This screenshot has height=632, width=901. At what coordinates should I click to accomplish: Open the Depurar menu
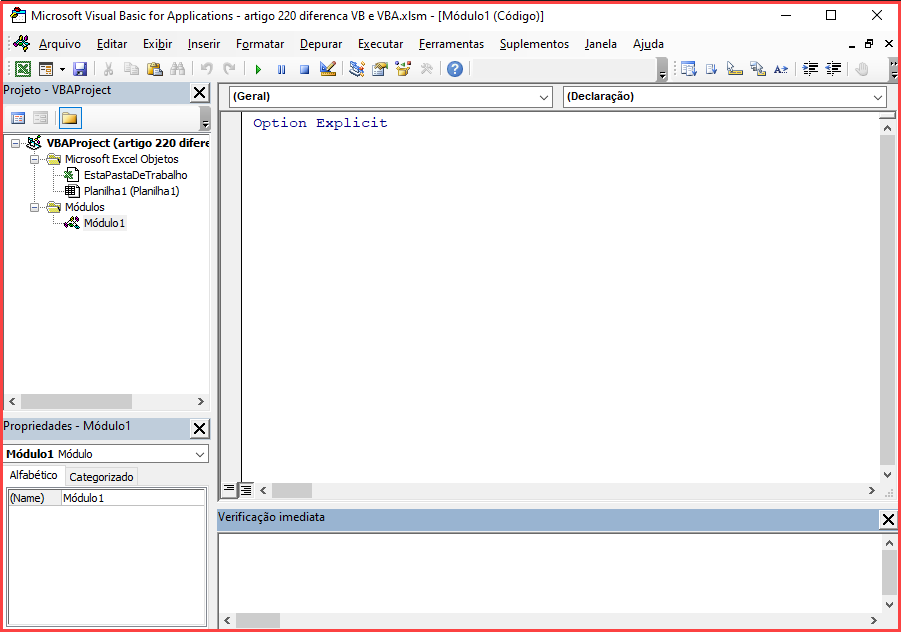[321, 44]
